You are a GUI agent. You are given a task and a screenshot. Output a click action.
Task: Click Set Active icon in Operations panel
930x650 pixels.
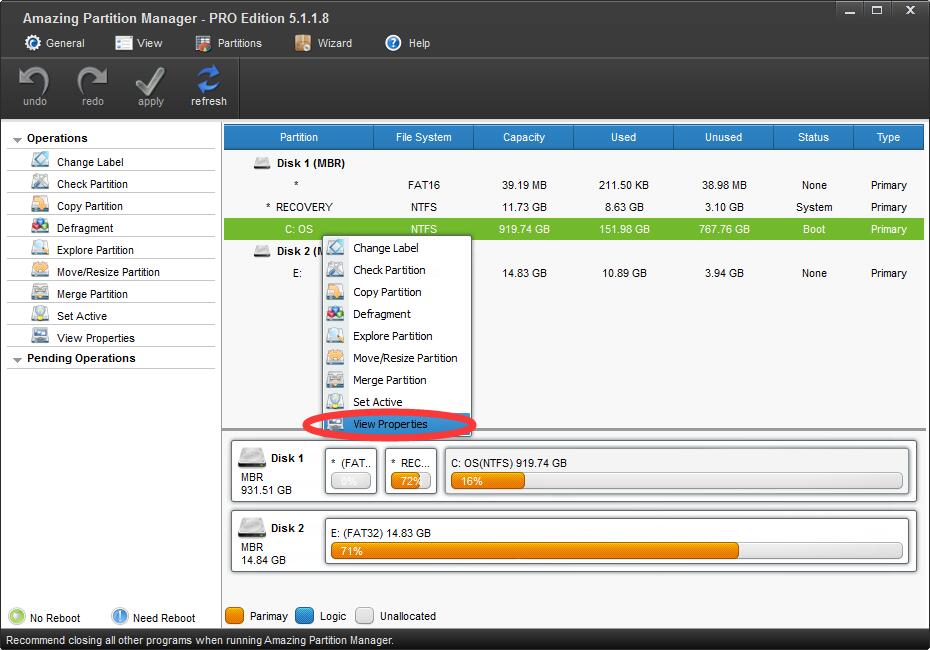(x=40, y=314)
